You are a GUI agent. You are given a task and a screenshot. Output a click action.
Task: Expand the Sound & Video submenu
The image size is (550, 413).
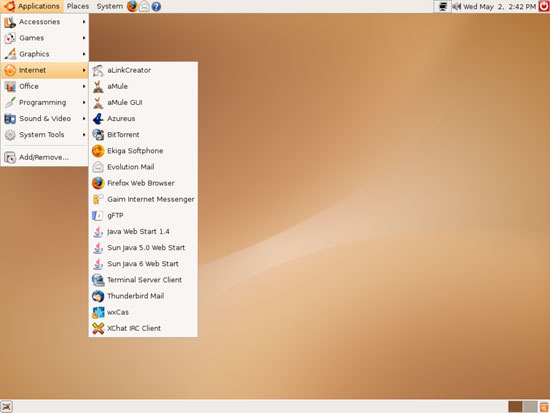pos(45,119)
